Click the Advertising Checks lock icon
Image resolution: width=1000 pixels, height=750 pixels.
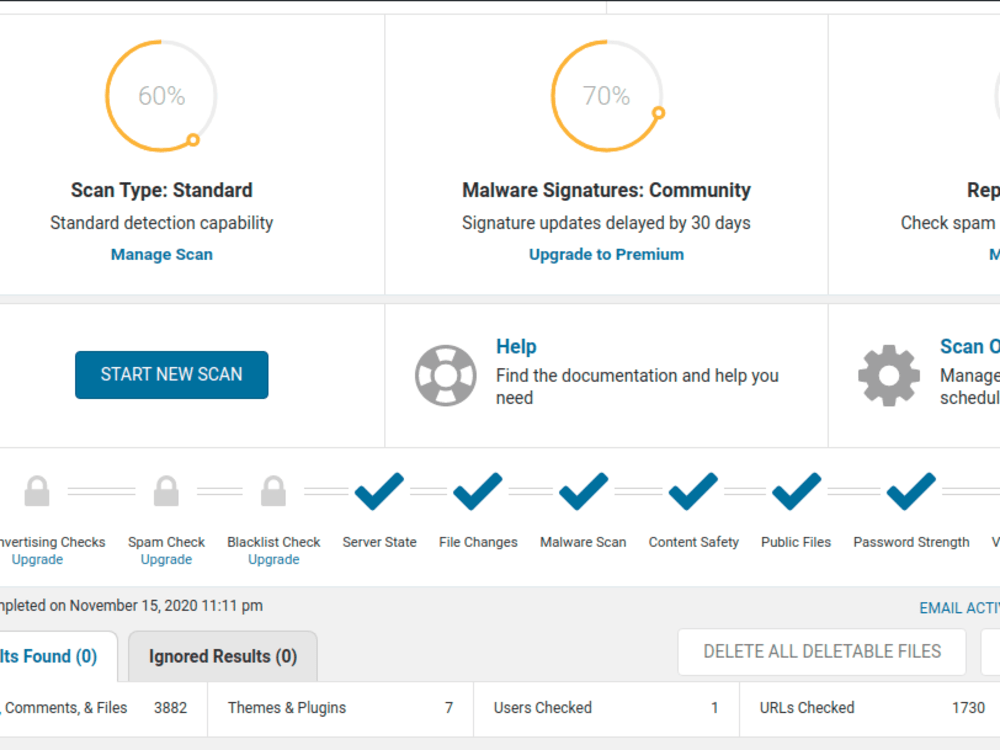[x=37, y=491]
